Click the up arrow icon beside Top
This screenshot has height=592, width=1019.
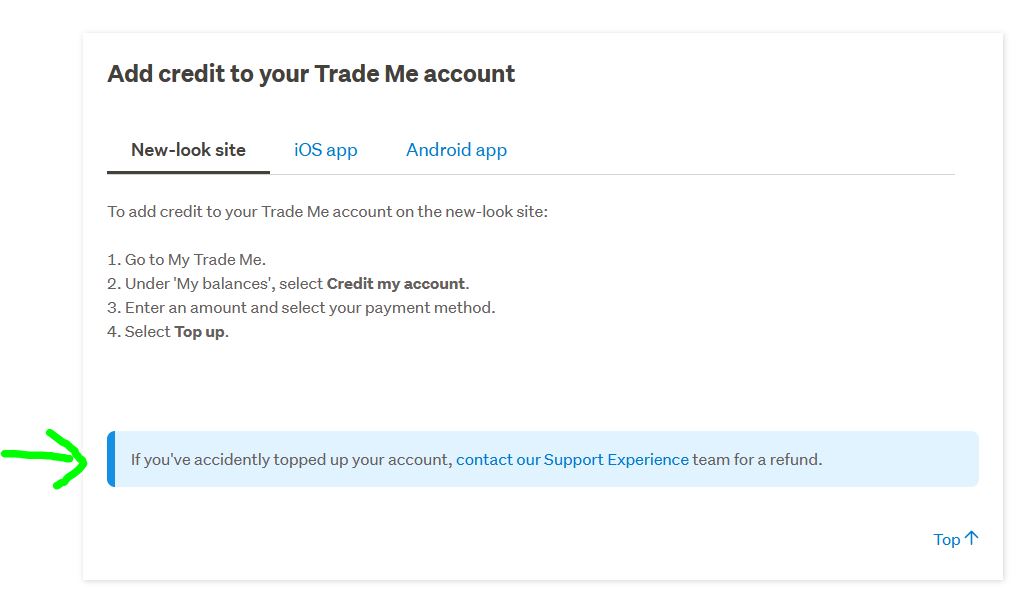coord(971,538)
